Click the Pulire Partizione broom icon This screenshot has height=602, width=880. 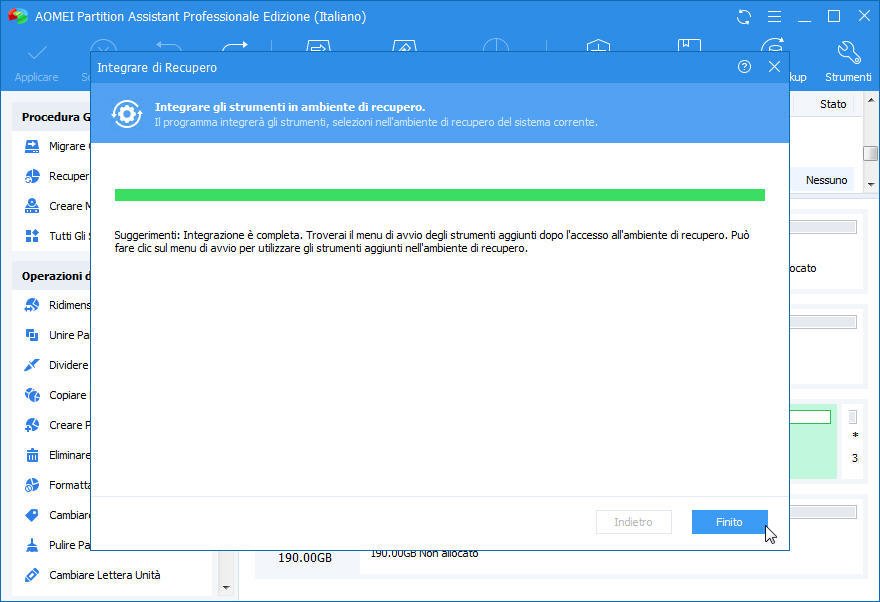coord(32,545)
